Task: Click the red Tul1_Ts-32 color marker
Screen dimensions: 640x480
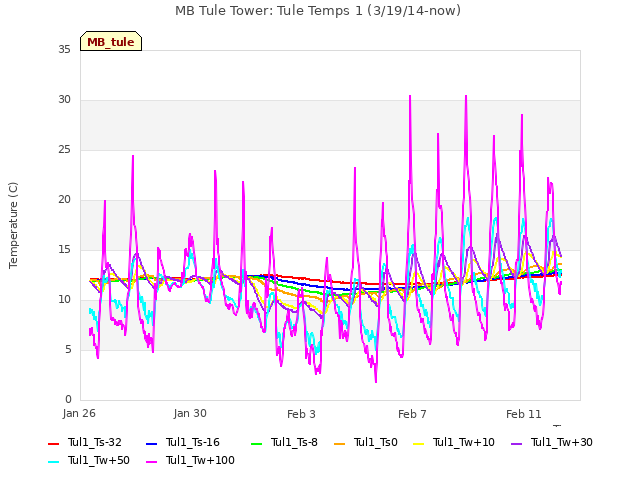Action: coord(53,444)
